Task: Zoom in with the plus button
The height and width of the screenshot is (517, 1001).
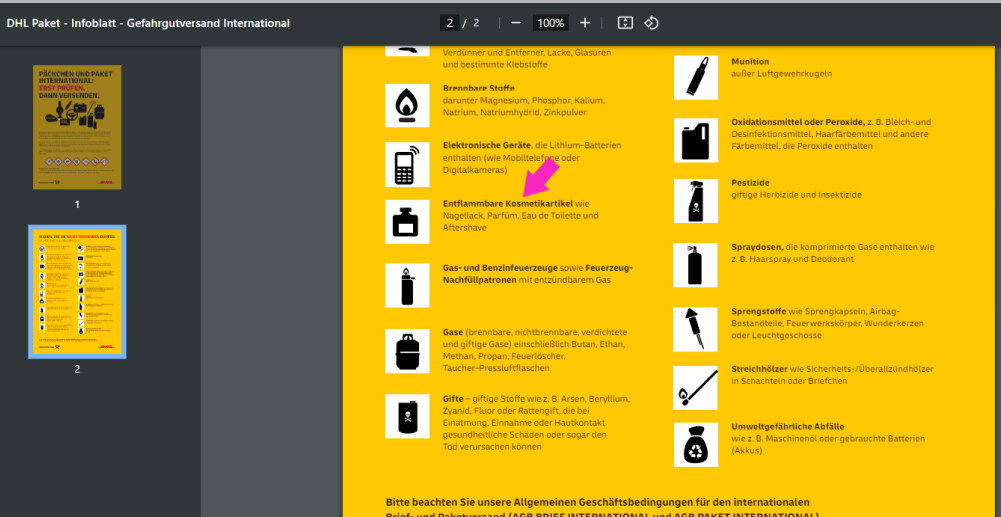Action: (x=585, y=23)
